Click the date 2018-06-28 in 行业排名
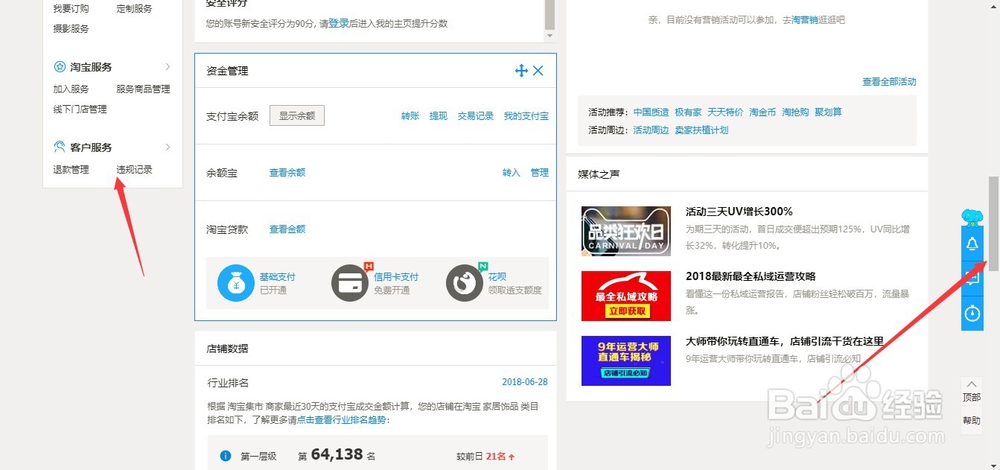Screen dimensions: 1000x470 [525, 382]
